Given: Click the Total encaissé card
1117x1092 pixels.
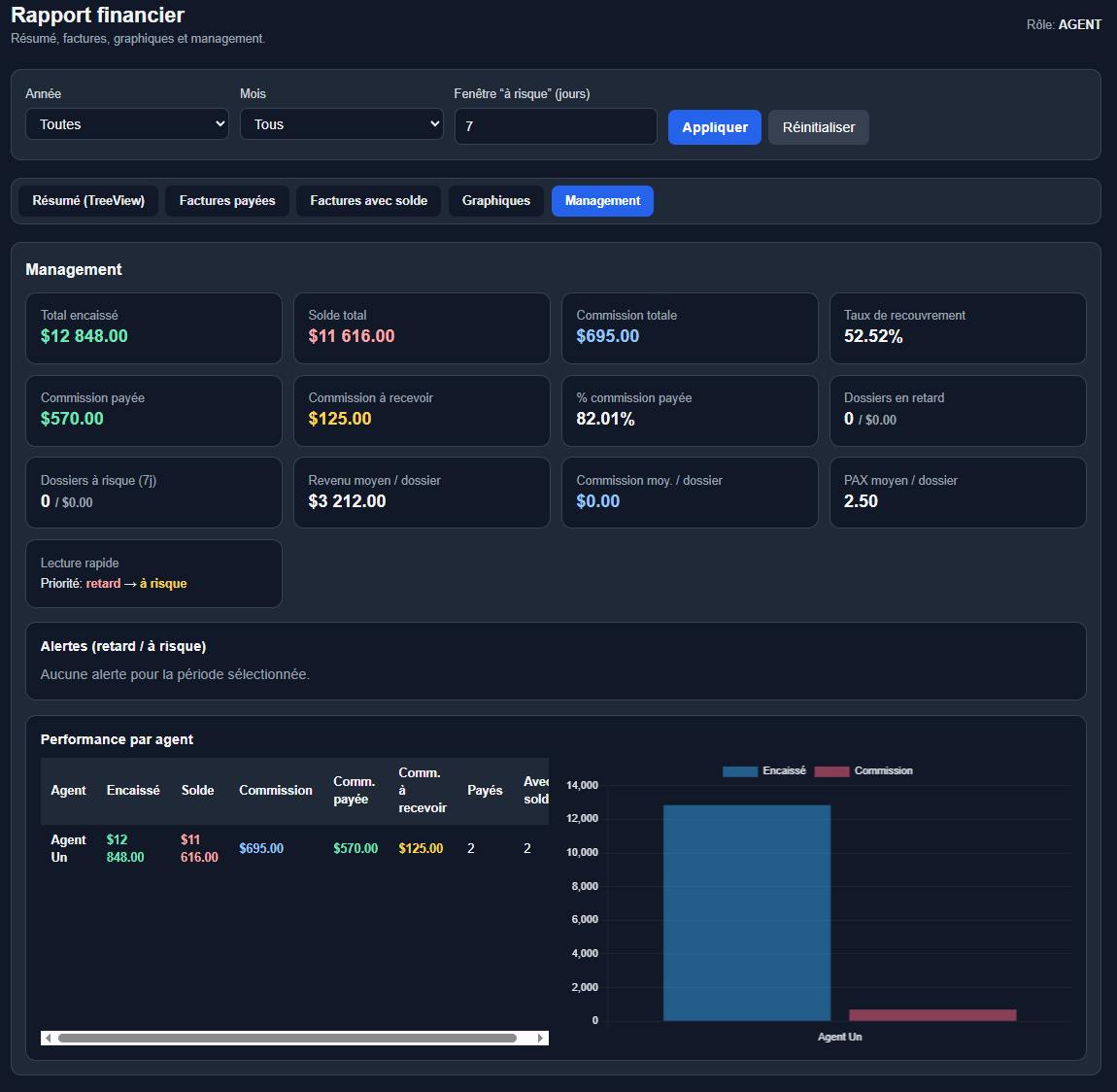Looking at the screenshot, I should (153, 328).
